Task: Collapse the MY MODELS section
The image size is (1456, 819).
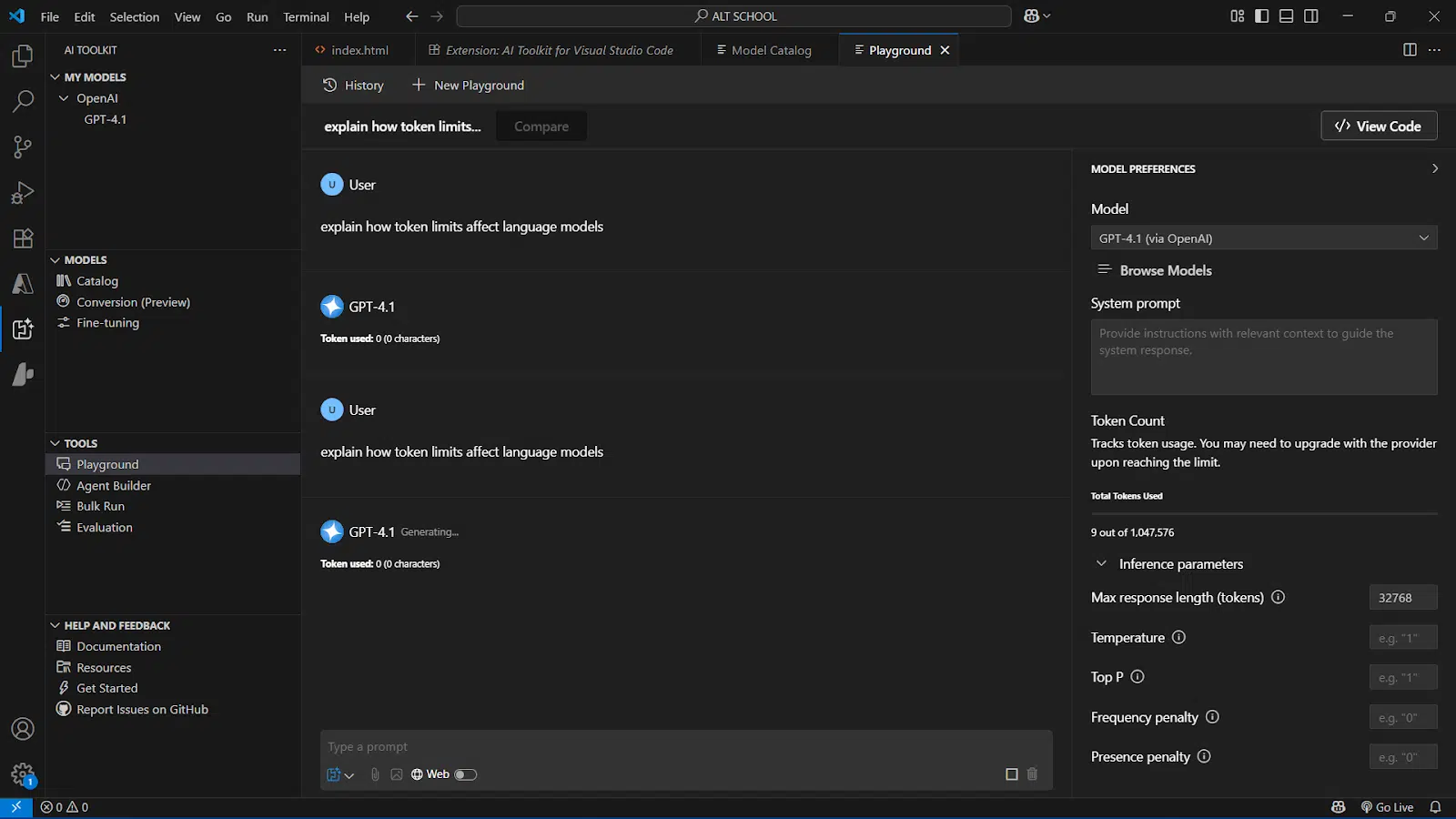Action: pos(55,77)
